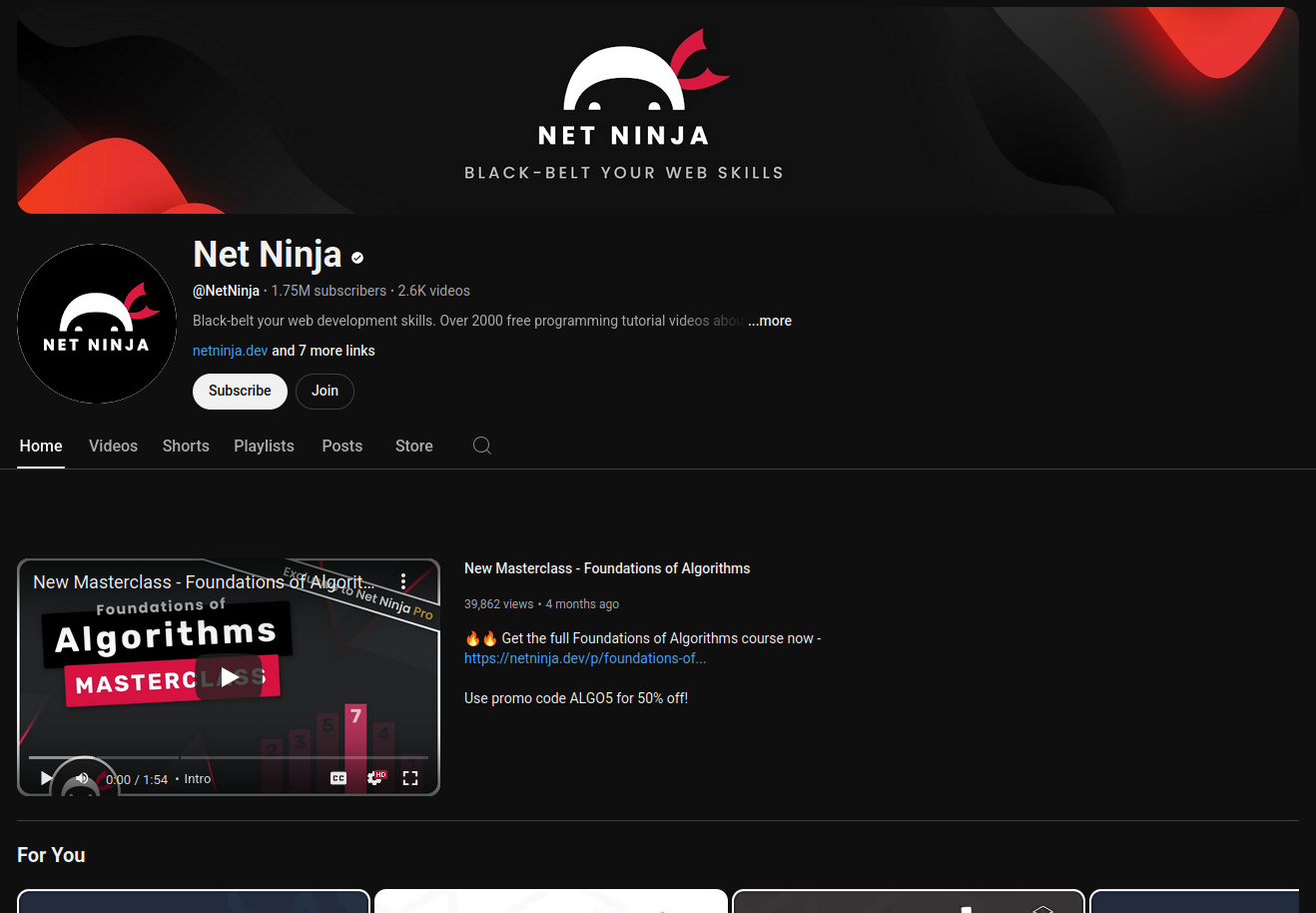Click the '1.75M subscribers' text
The image size is (1316, 913).
(329, 291)
